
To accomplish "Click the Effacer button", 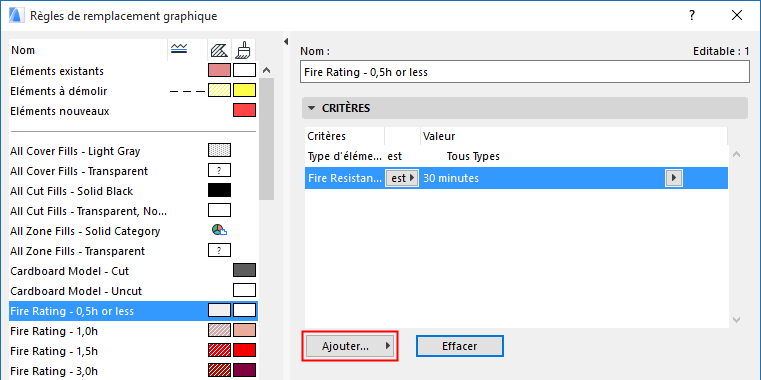I will click(460, 346).
